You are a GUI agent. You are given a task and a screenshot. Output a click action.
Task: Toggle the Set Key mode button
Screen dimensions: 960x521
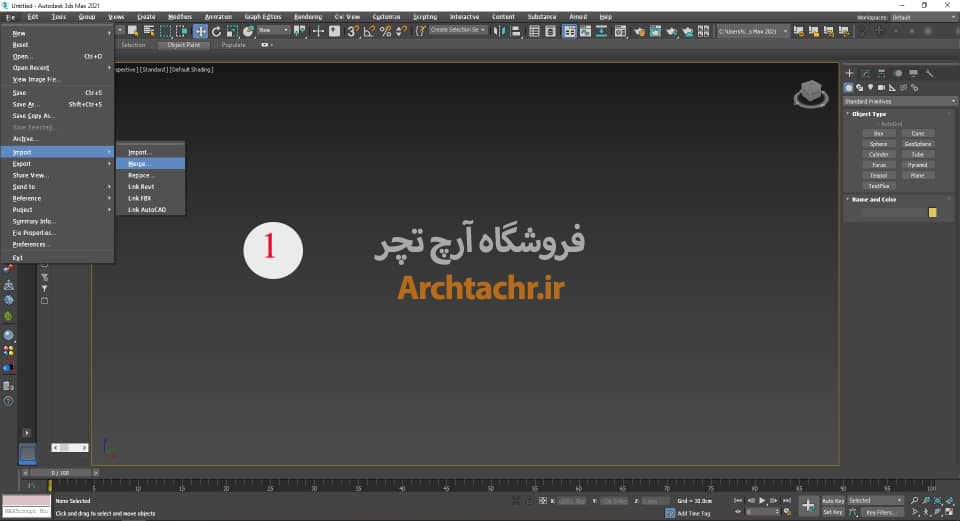click(833, 512)
